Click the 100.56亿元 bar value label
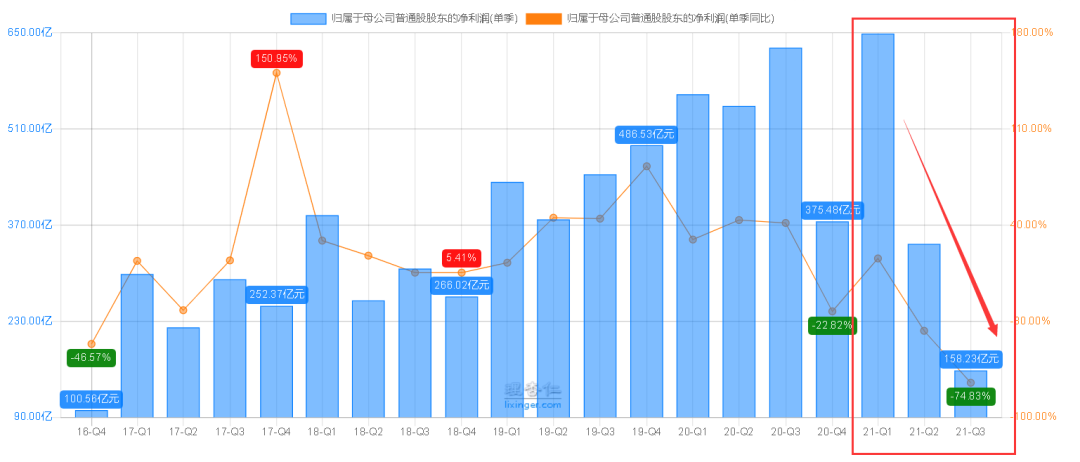 pyautogui.click(x=92, y=399)
